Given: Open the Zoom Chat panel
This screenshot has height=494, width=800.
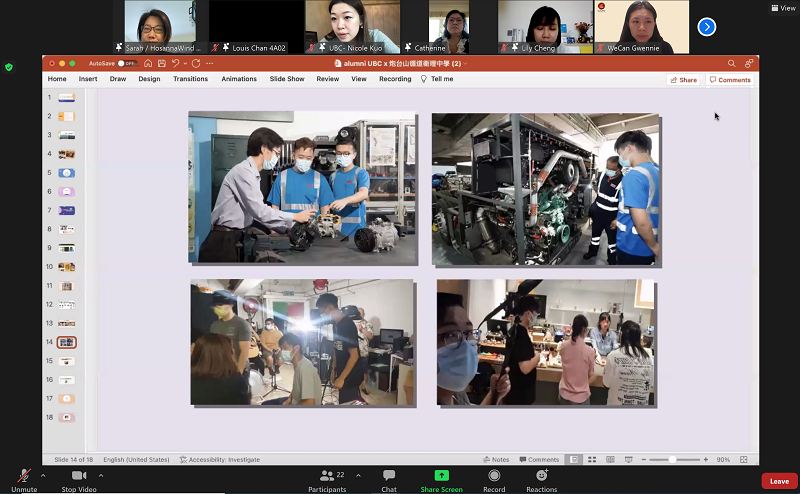Looking at the screenshot, I should click(389, 476).
